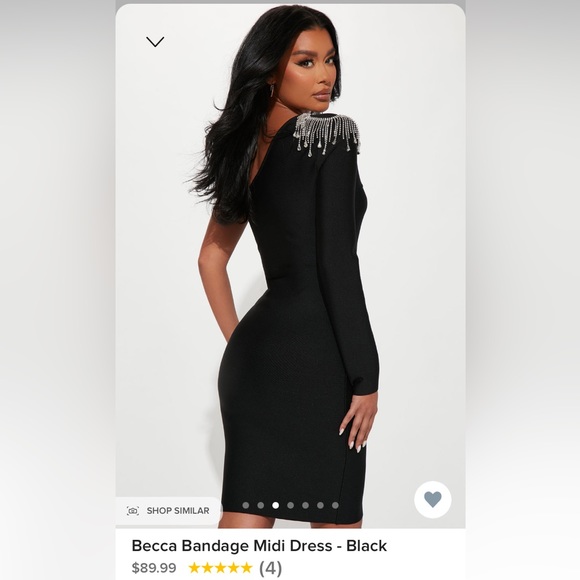Viewport: 580px width, 580px height.
Task: Jump to the last image pagination dot
Action: 335,505
